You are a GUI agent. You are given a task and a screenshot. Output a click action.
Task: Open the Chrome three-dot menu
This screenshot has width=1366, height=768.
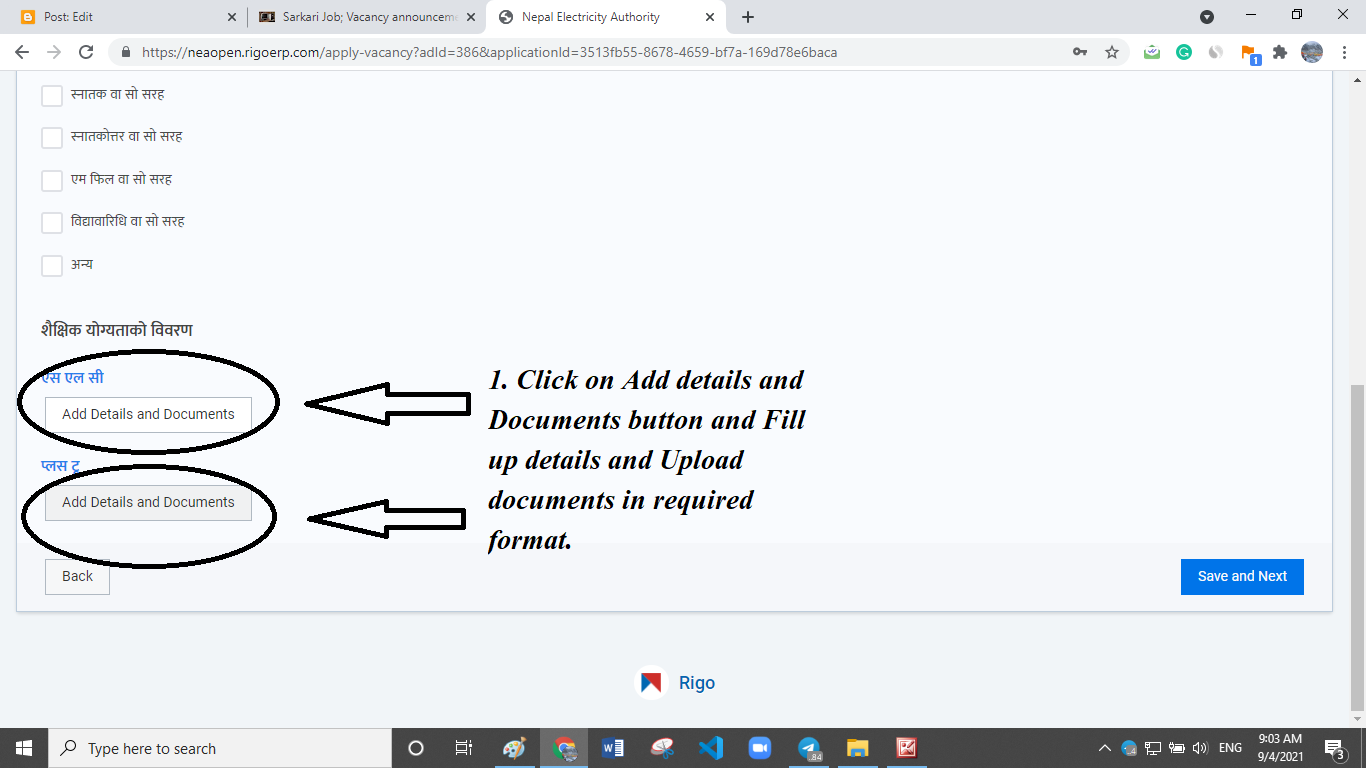click(x=1344, y=52)
